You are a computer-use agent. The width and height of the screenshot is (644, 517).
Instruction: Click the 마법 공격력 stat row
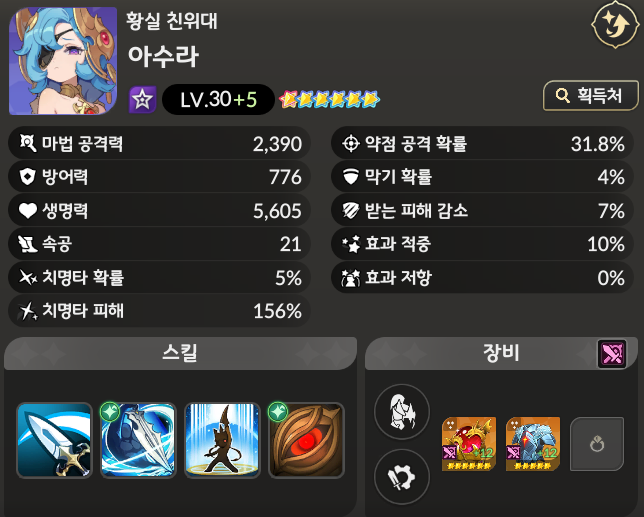159,144
